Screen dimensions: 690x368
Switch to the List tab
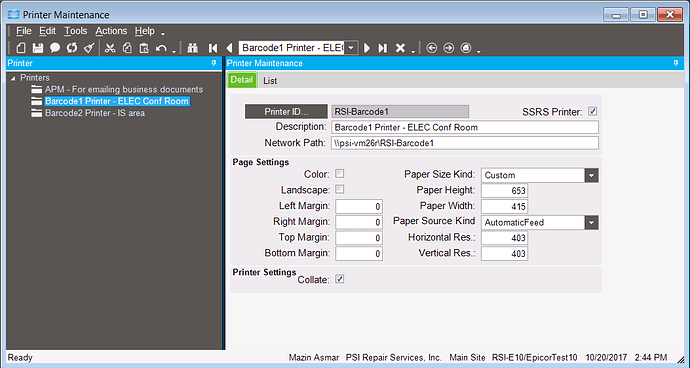pyautogui.click(x=270, y=81)
